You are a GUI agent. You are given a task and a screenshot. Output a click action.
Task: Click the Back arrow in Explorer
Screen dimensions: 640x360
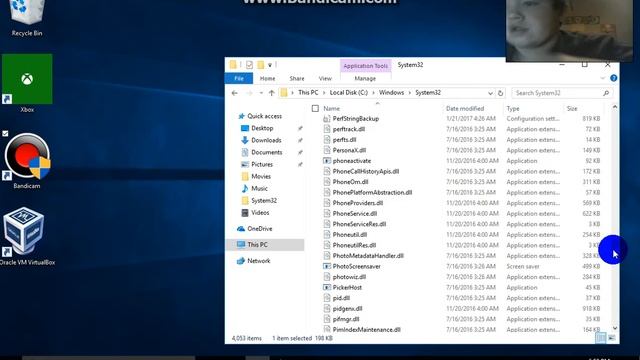[235, 93]
